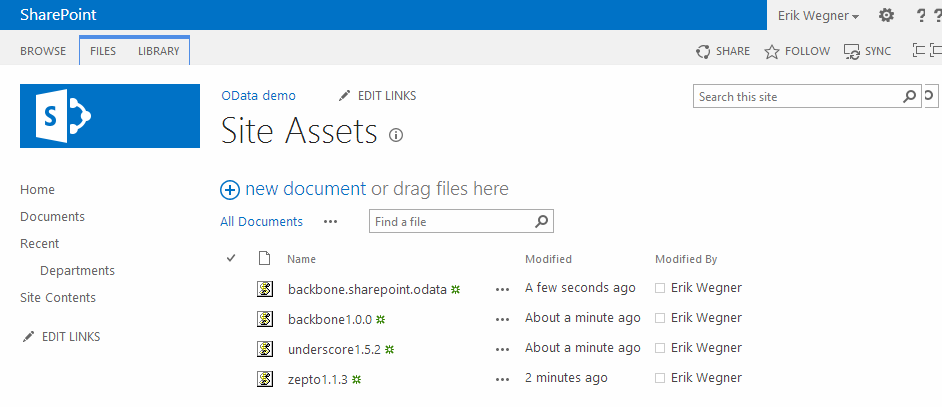Open the backbone.sharepoint.odata file
Viewport: 942px width, 407px height.
tap(368, 289)
